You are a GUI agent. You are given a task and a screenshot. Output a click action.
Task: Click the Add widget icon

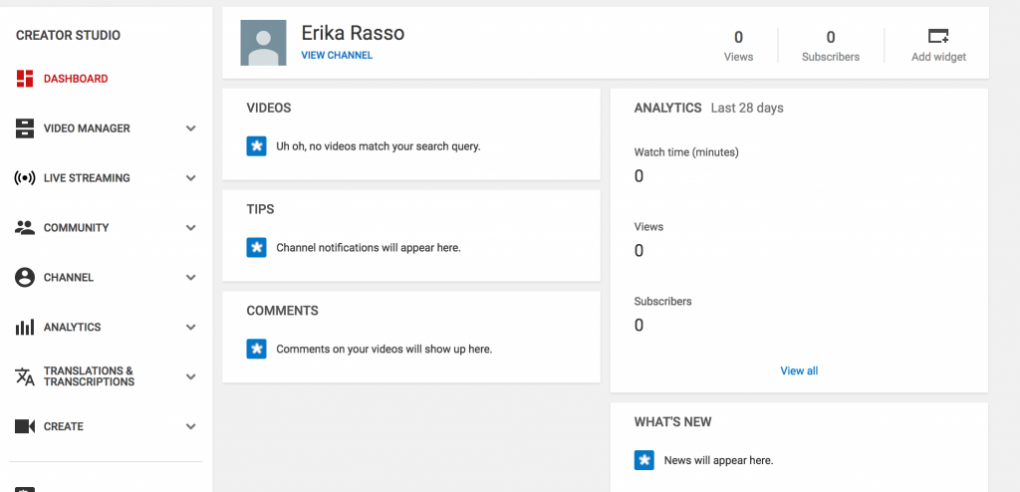[x=938, y=37]
